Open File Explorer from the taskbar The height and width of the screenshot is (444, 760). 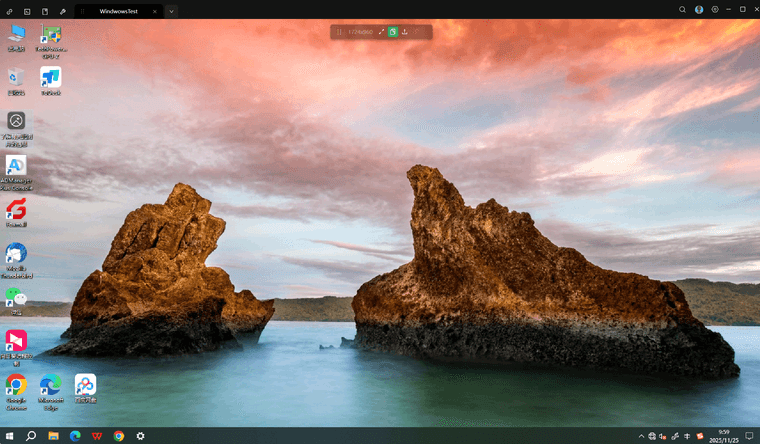(x=53, y=436)
